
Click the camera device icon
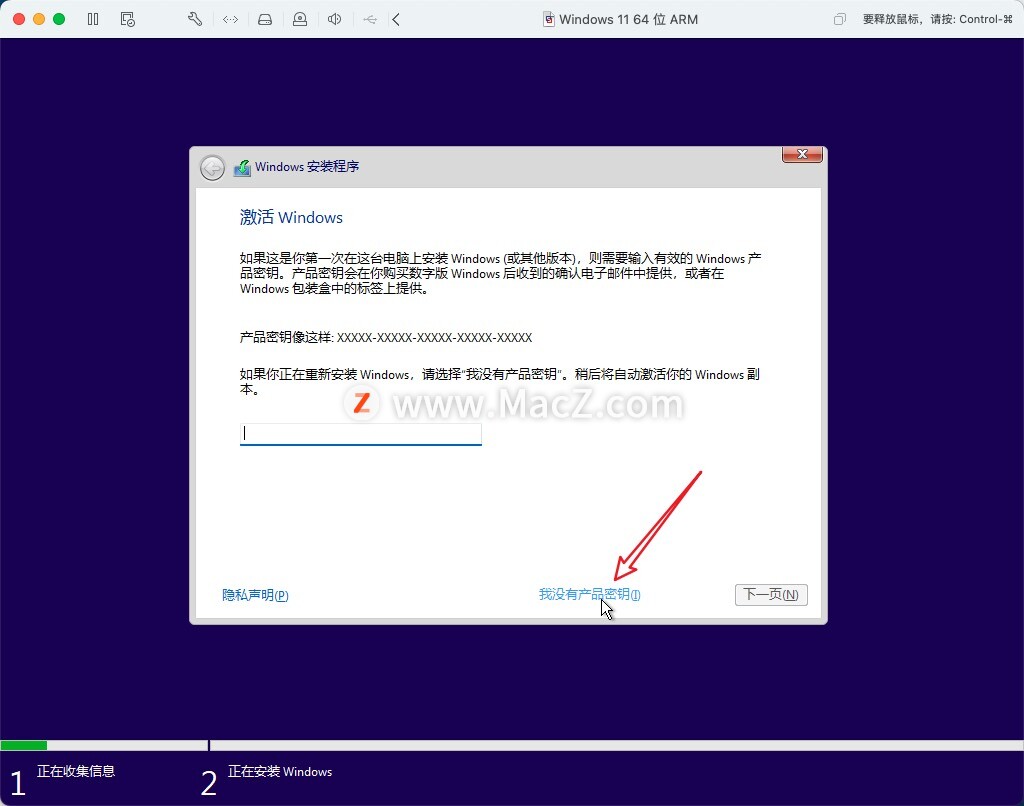click(300, 19)
